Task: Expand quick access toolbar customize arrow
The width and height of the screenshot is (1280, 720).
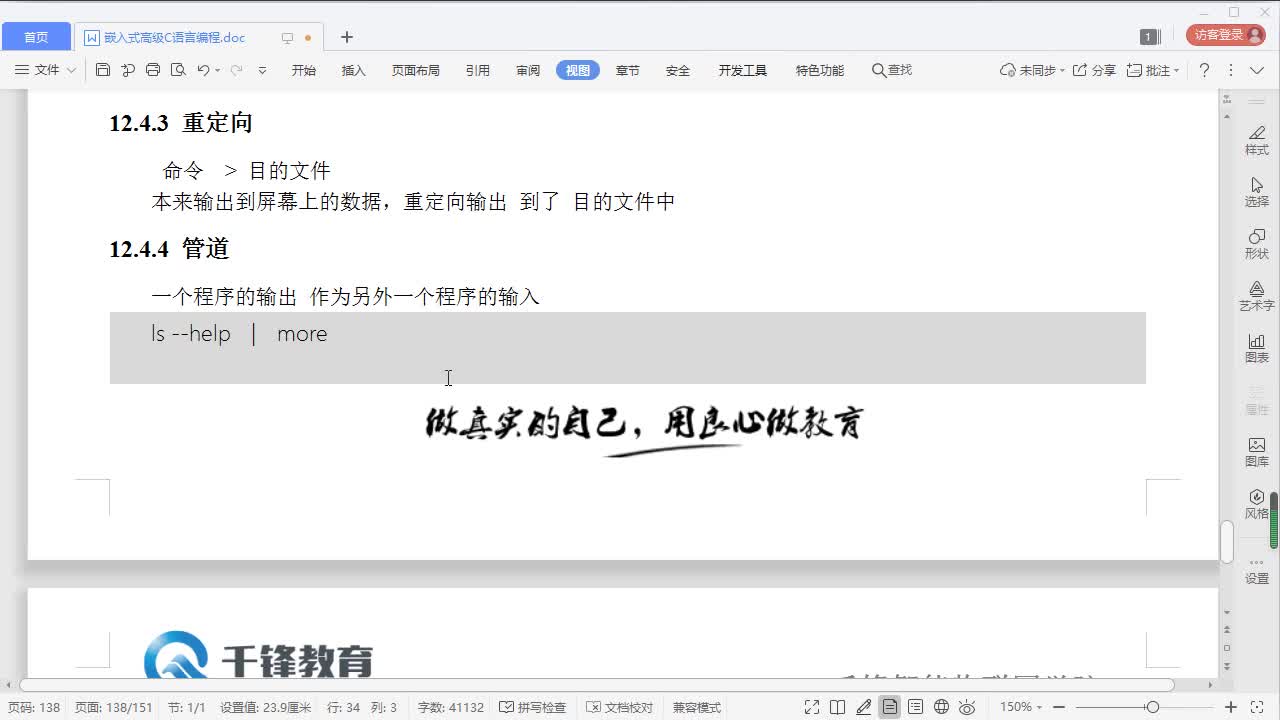Action: click(x=262, y=70)
